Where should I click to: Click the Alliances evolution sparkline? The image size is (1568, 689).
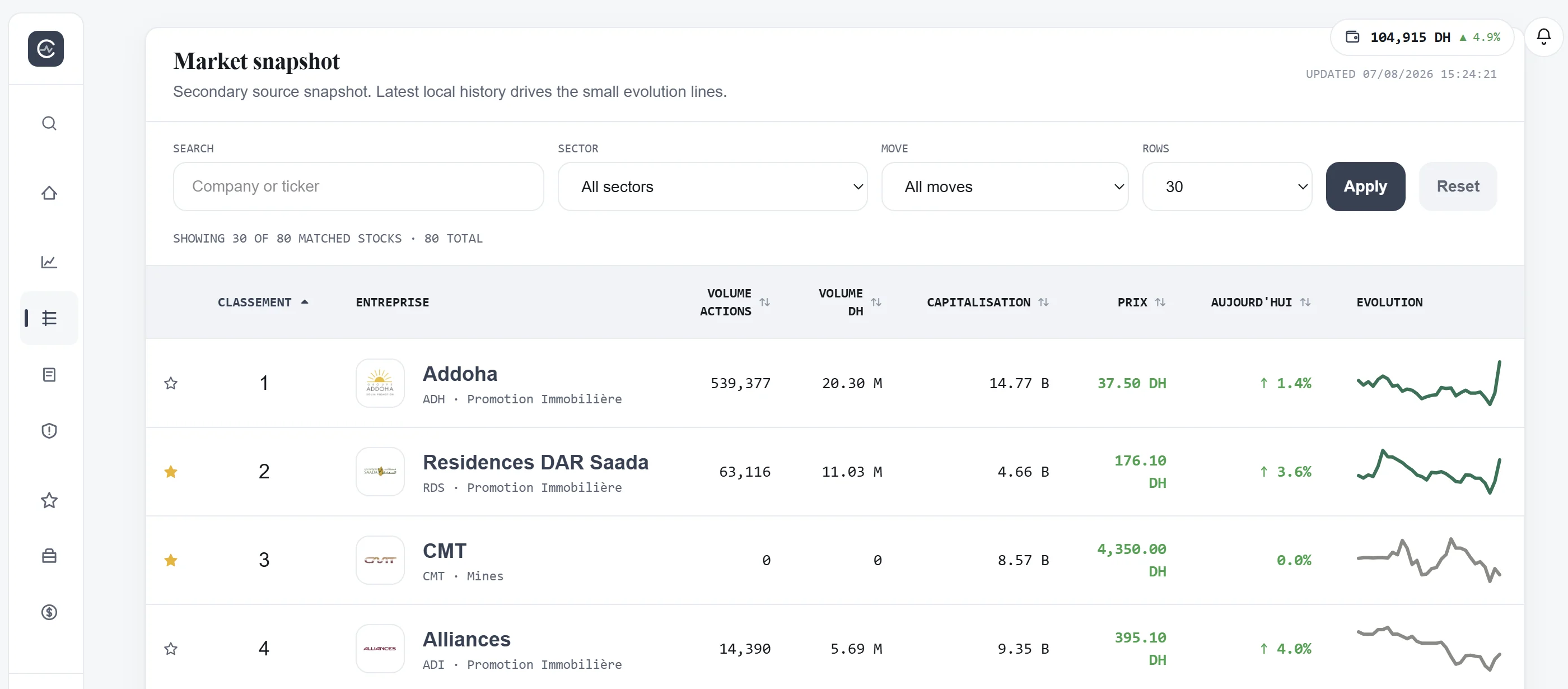[1429, 649]
